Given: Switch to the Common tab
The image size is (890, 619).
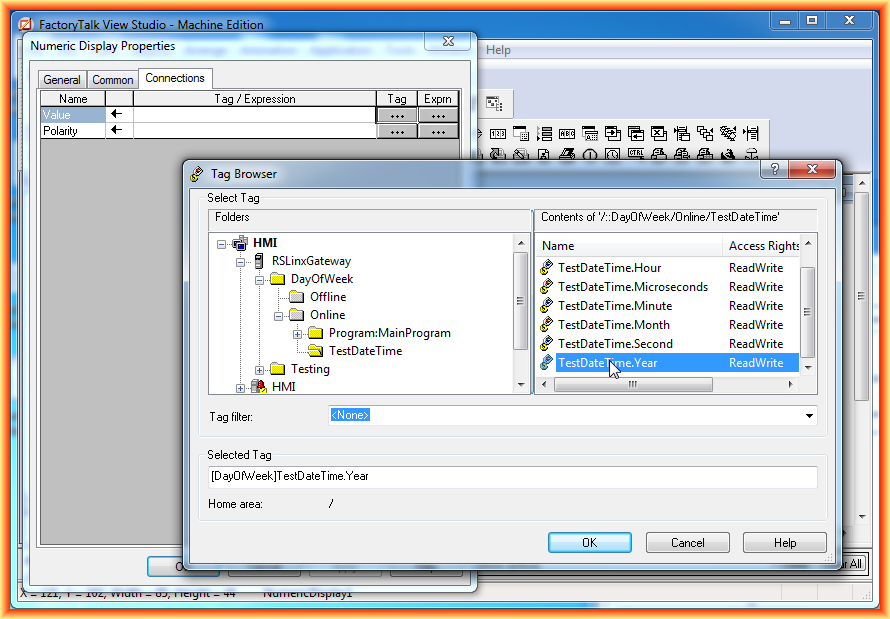Looking at the screenshot, I should [112, 80].
